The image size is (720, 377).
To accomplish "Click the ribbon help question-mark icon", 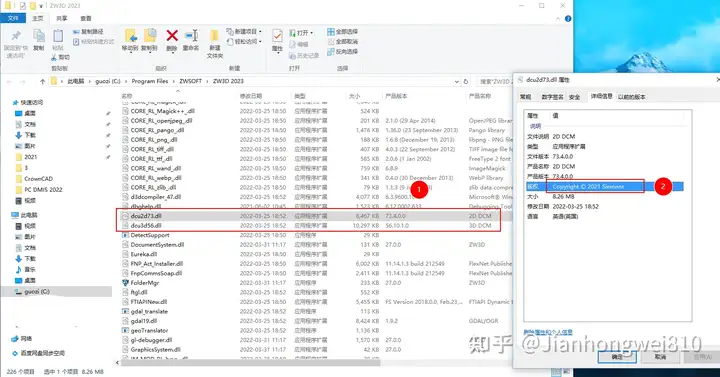I will 568,19.
